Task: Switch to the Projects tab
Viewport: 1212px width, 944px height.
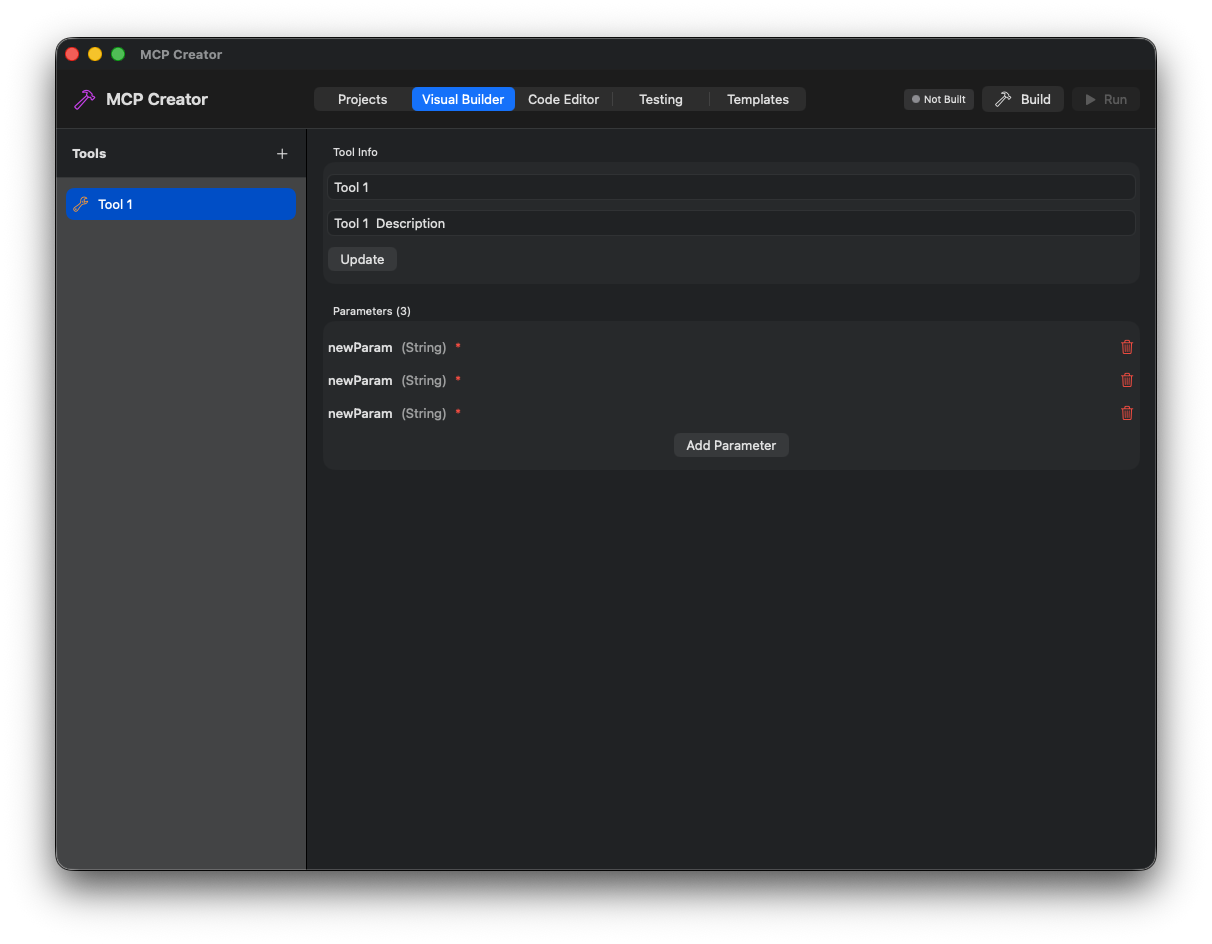Action: [x=362, y=99]
